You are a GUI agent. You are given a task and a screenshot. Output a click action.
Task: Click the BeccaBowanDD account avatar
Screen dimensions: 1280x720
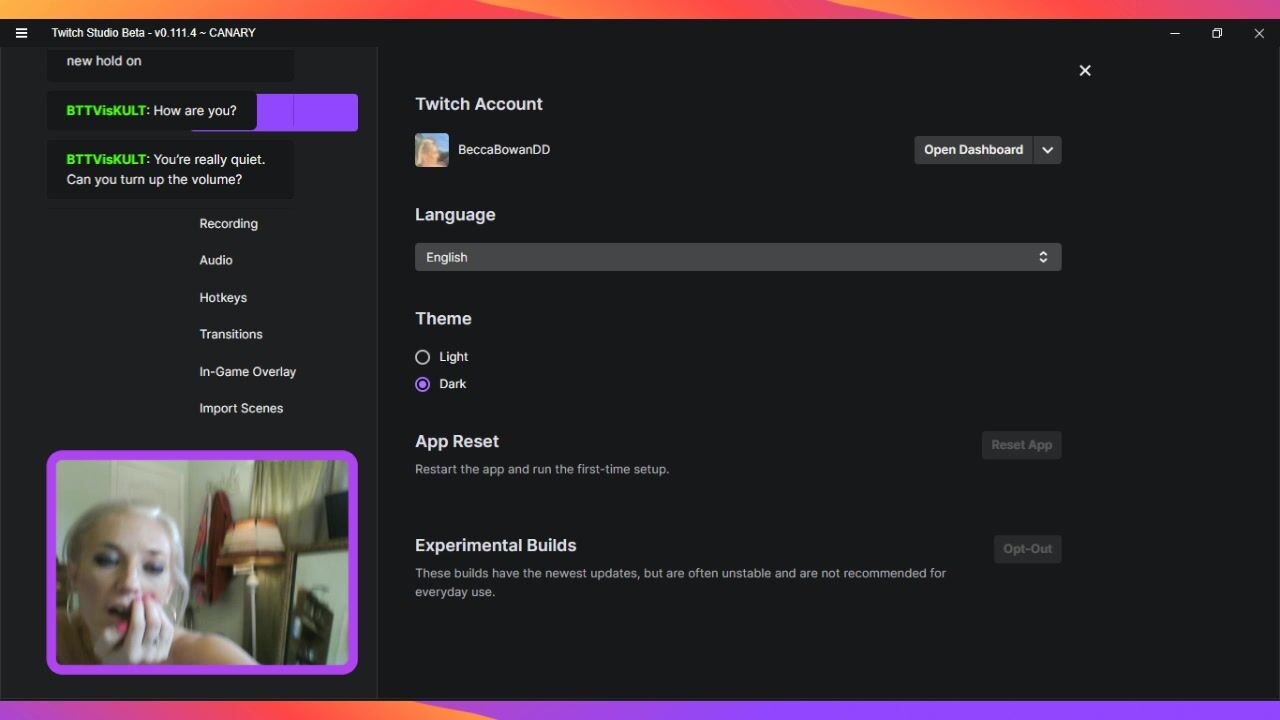[x=432, y=150]
